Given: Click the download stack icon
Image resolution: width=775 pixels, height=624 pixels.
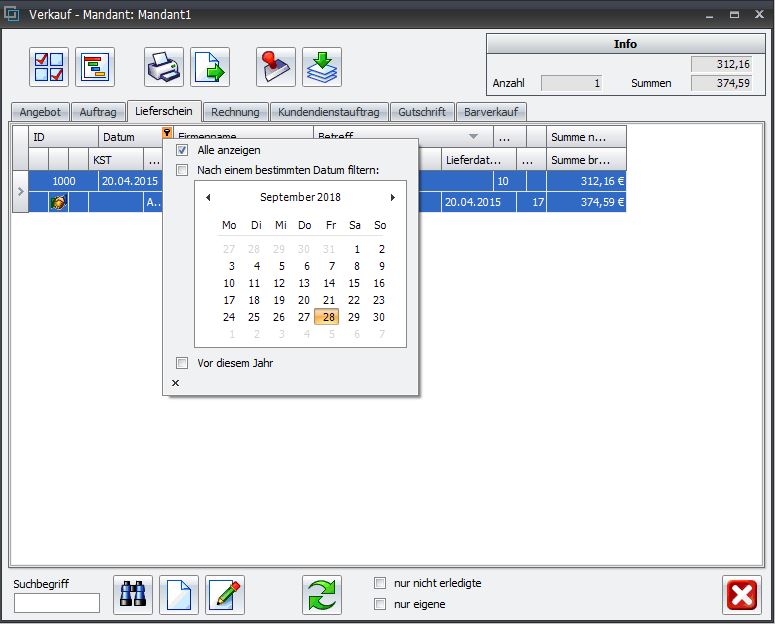Looking at the screenshot, I should 322,67.
